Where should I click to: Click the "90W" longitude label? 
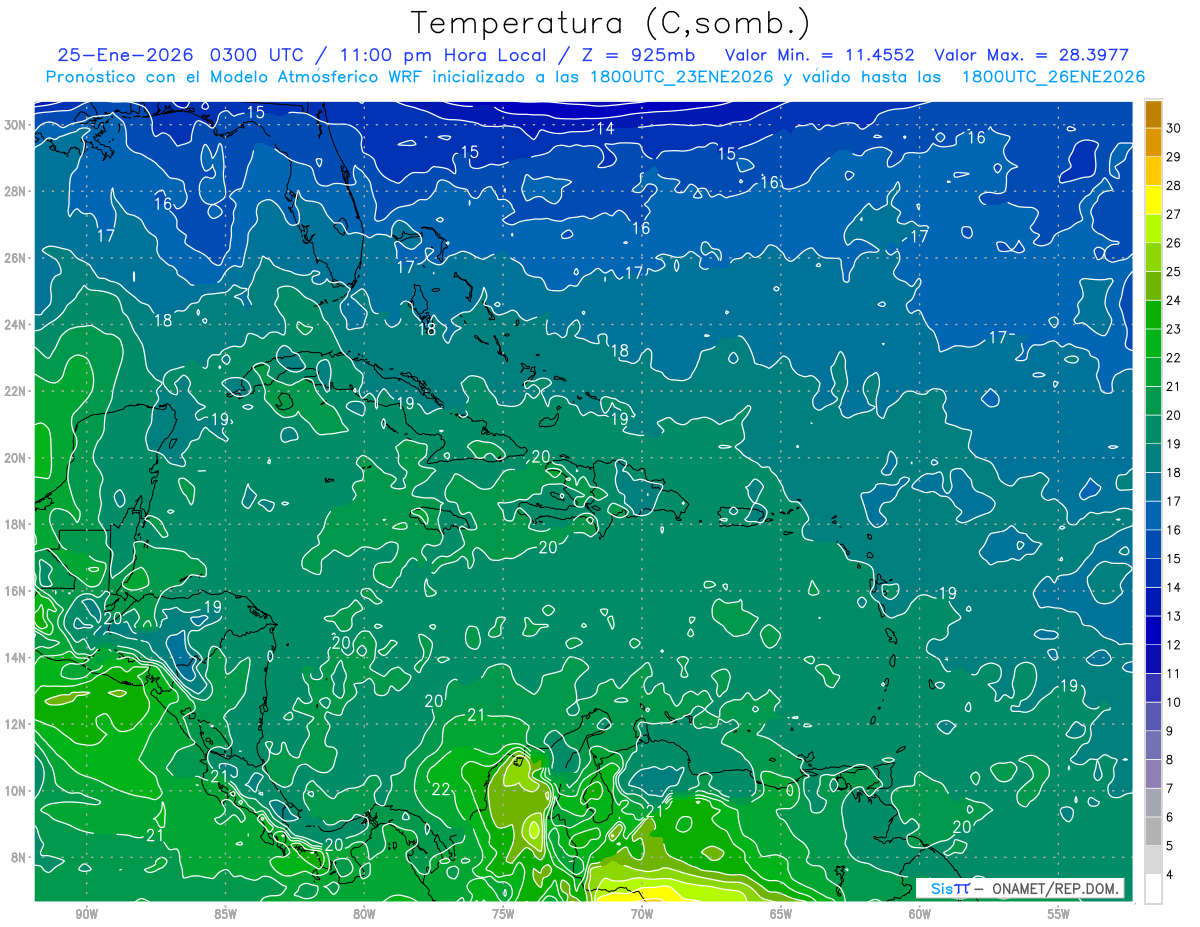tap(86, 914)
